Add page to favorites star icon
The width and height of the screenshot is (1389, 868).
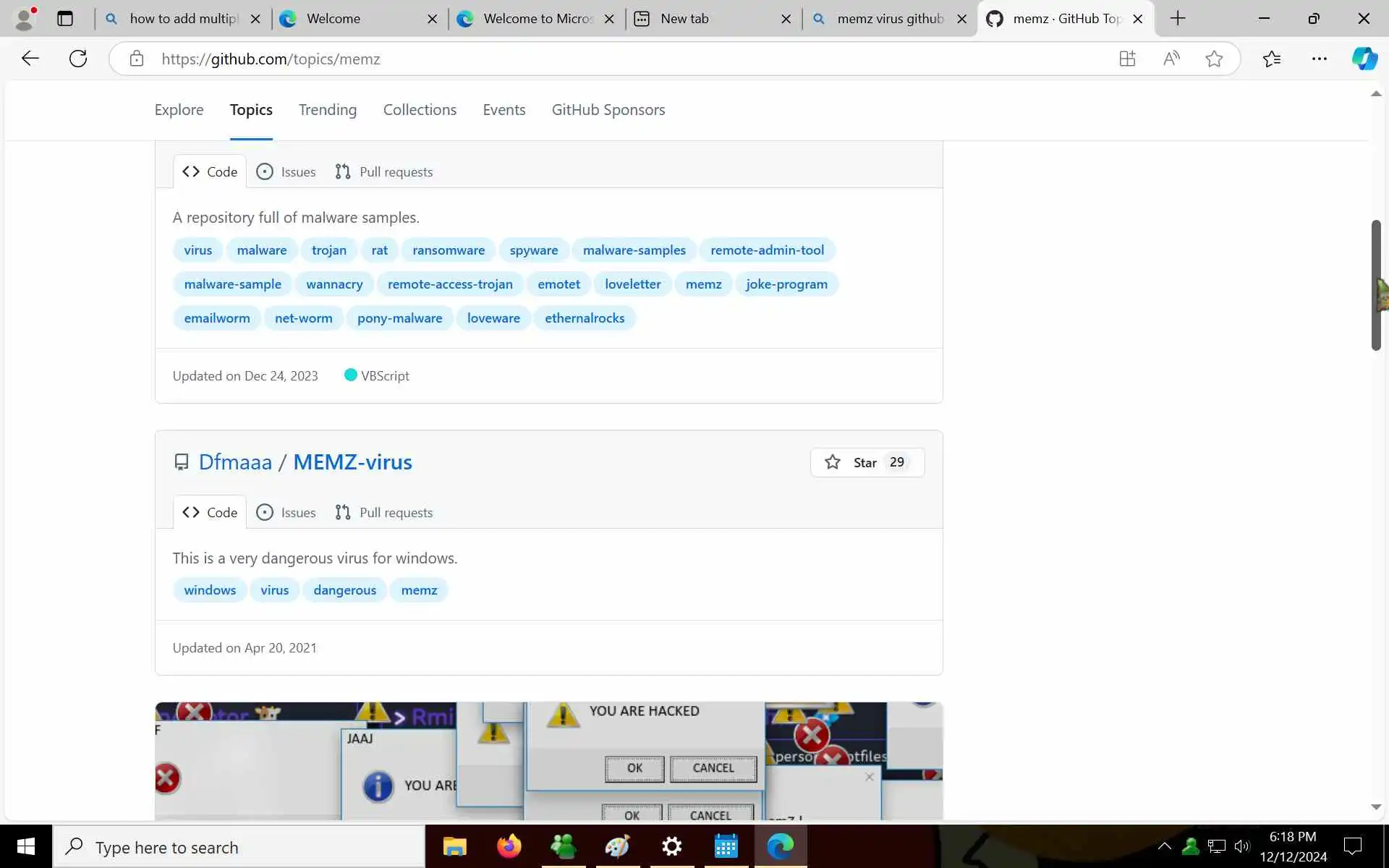click(1214, 59)
